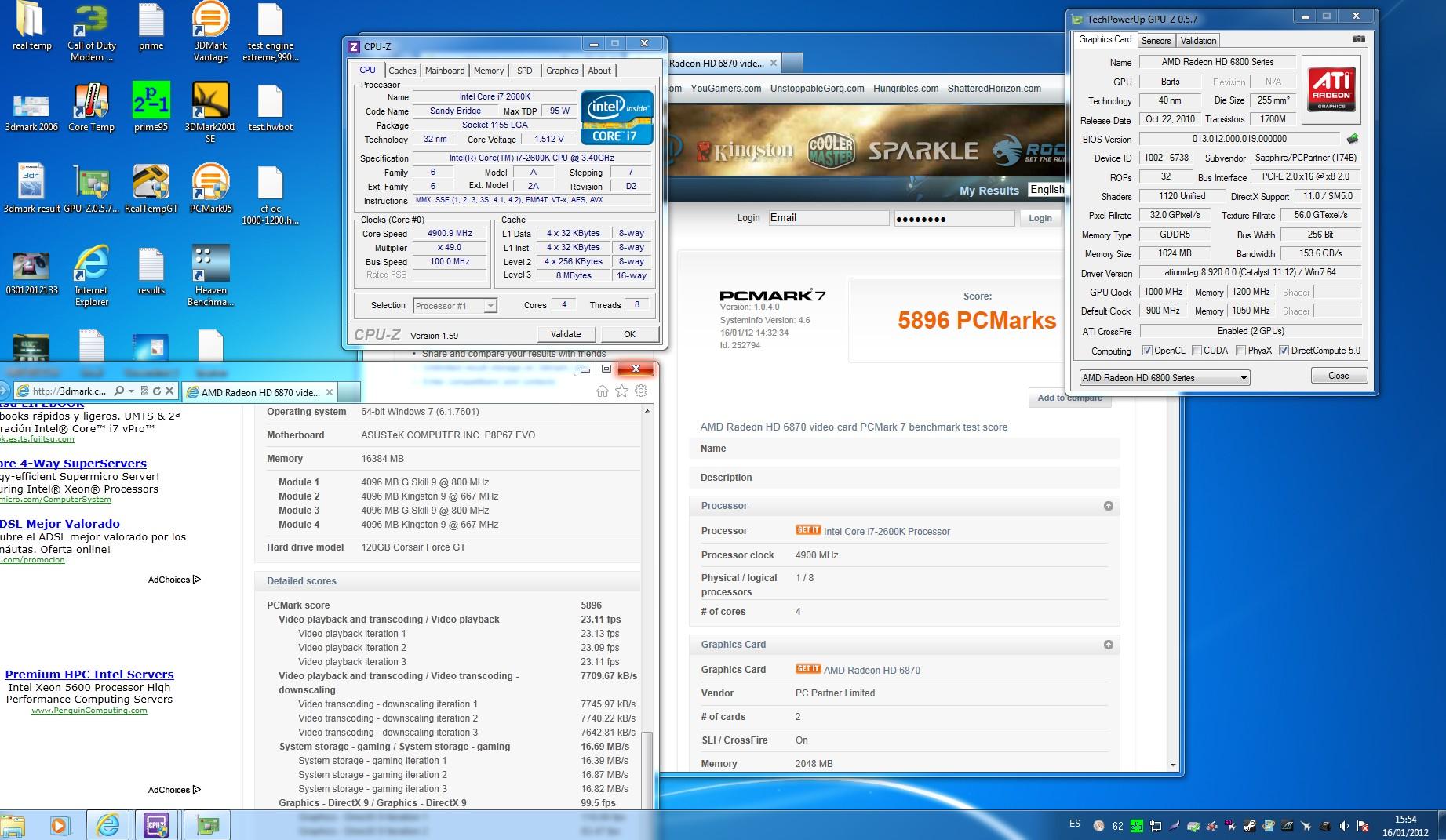Viewport: 1446px width, 840px height.
Task: Toggle the CUDA checkbox in GPU-Z
Action: point(1197,351)
